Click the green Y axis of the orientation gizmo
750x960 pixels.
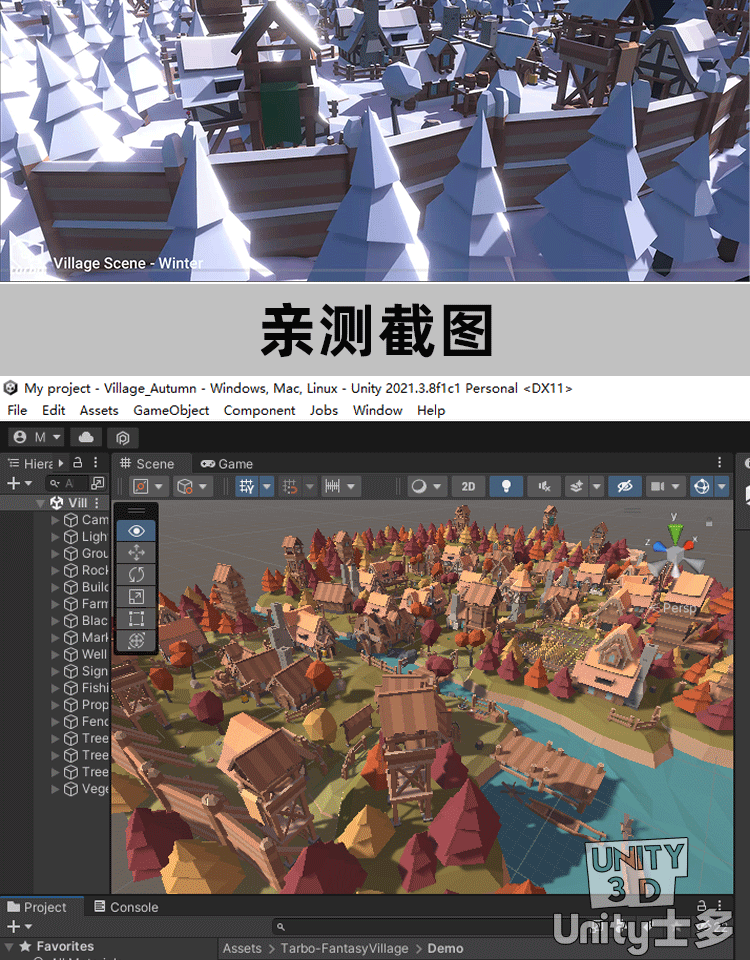coord(675,534)
